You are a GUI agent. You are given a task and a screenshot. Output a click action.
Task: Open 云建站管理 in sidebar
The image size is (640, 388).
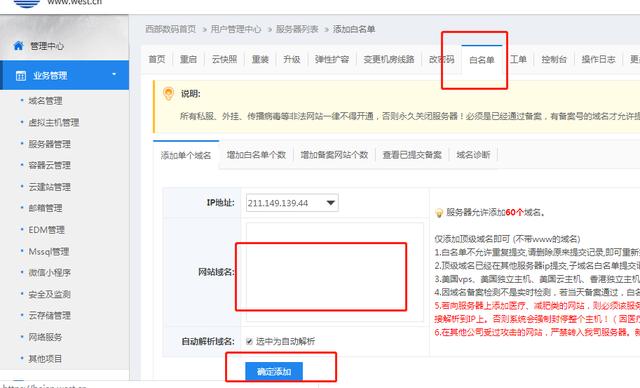tap(49, 187)
